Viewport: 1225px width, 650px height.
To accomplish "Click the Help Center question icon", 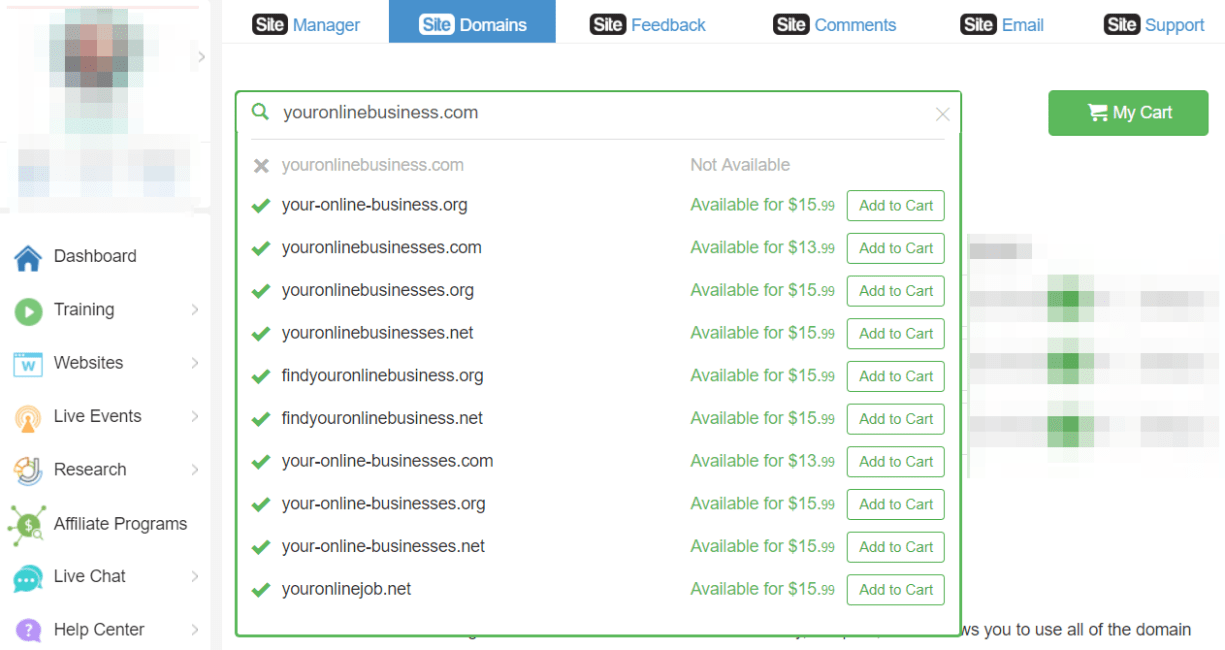I will (x=28, y=631).
